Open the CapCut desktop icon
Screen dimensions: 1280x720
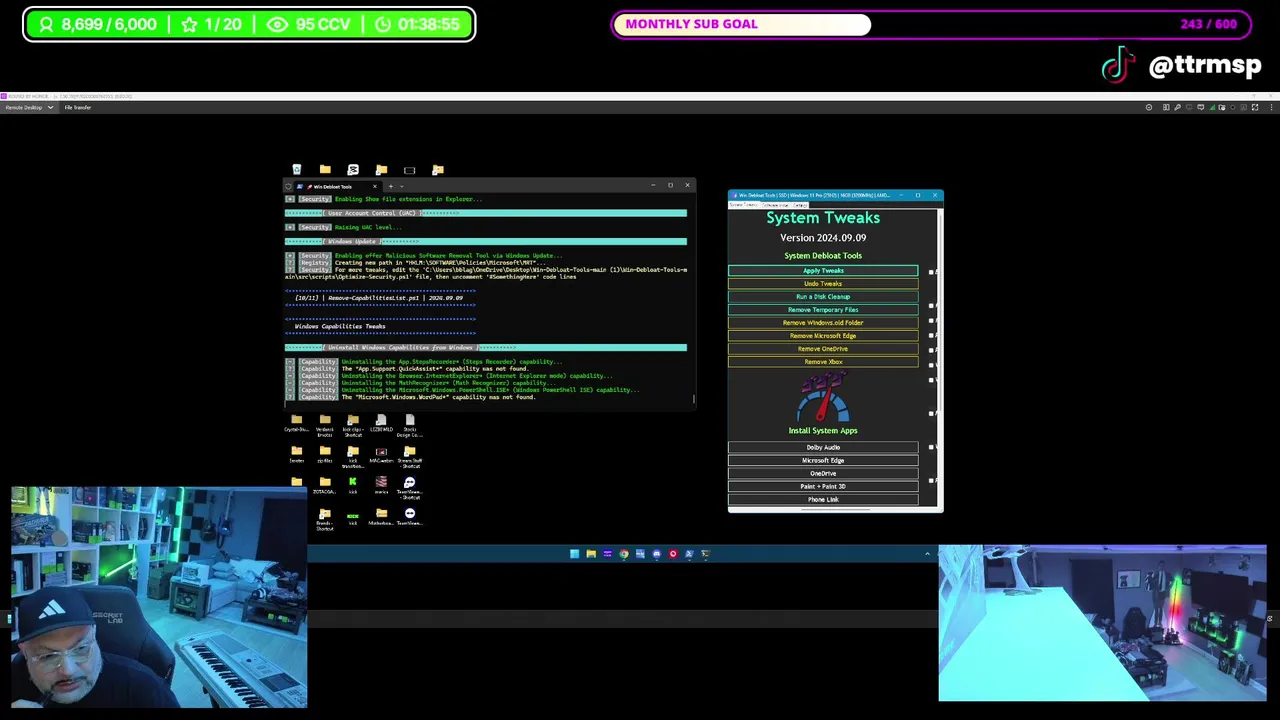click(x=353, y=170)
